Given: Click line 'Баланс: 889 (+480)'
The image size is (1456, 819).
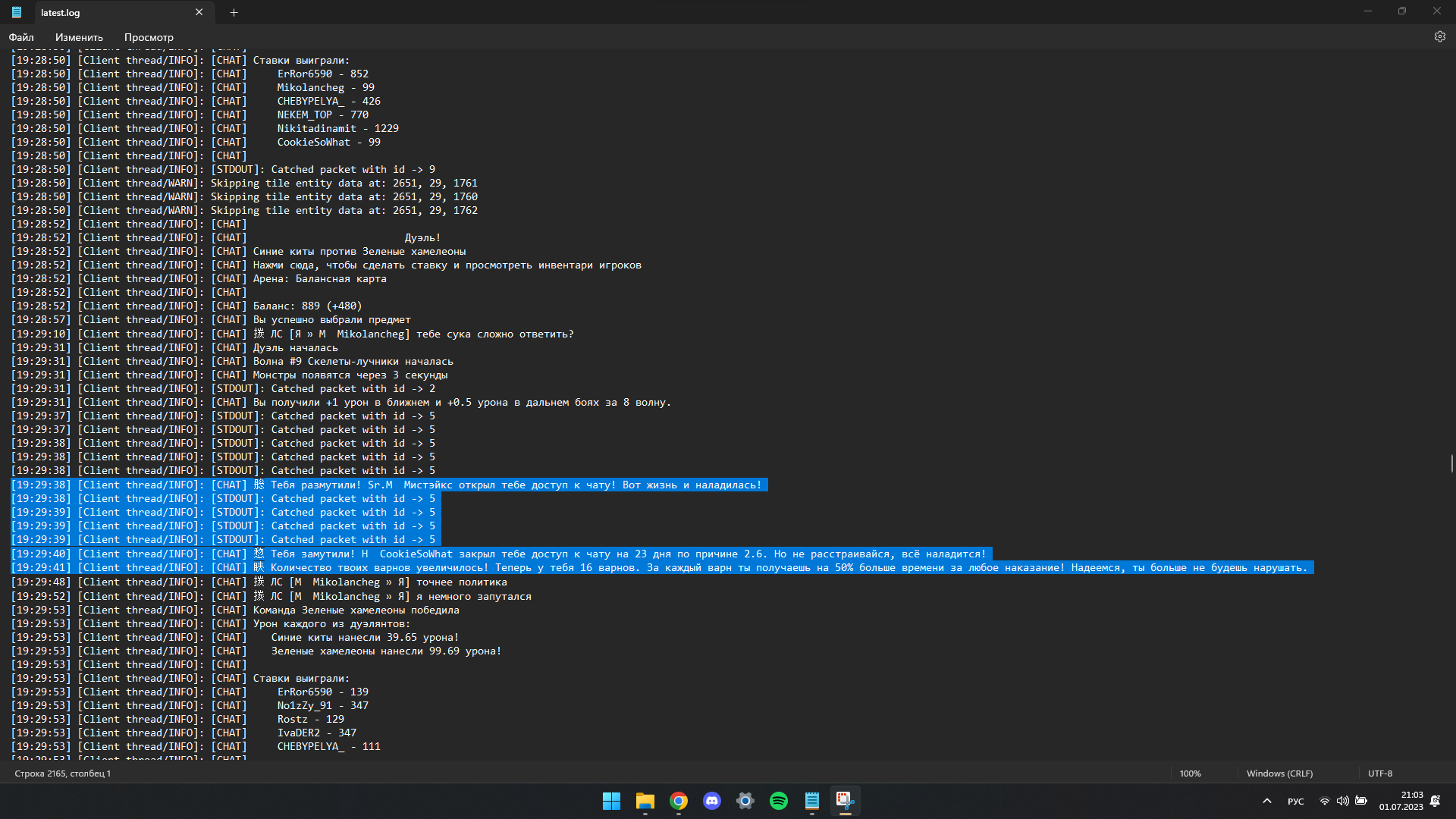Looking at the screenshot, I should 187,306.
